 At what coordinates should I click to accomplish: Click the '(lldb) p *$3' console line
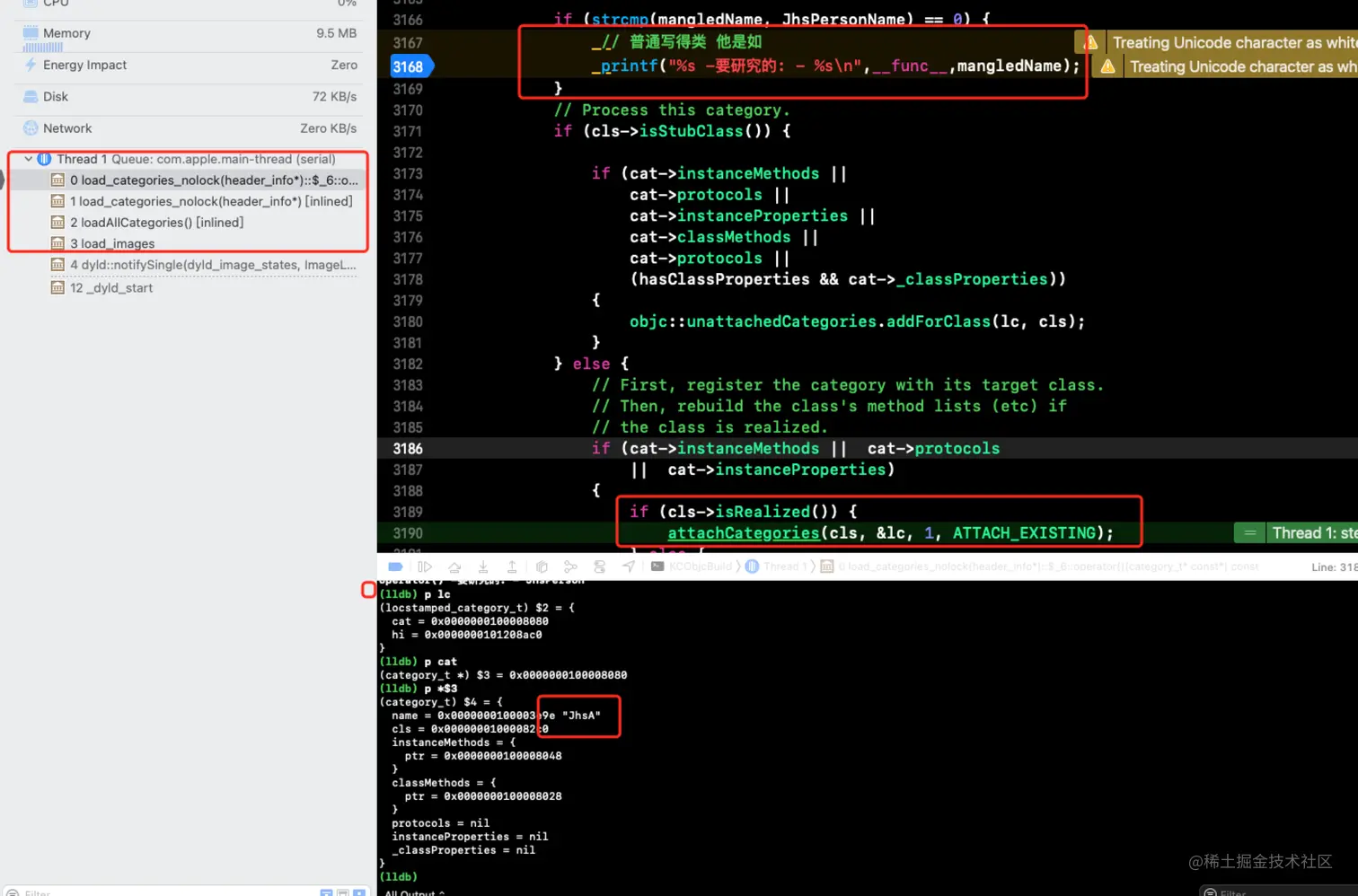click(419, 689)
